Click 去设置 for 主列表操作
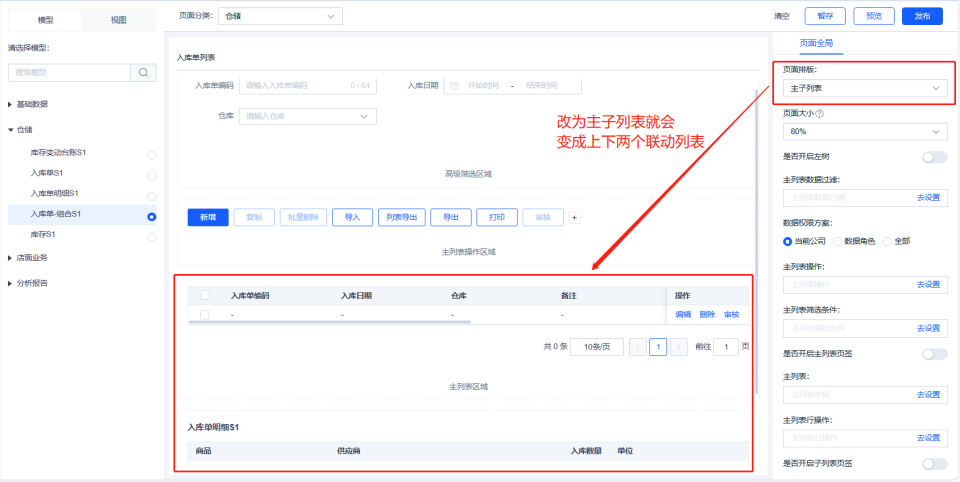Image resolution: width=960 pixels, height=482 pixels. [928, 284]
